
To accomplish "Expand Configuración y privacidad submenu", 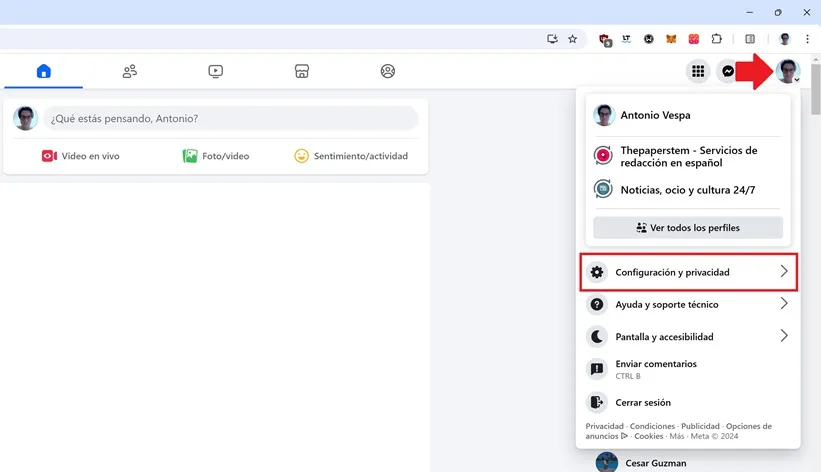I will [x=688, y=272].
